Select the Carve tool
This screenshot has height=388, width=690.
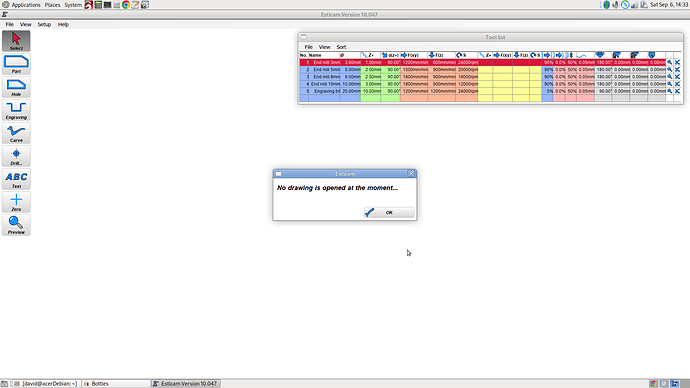pyautogui.click(x=16, y=133)
